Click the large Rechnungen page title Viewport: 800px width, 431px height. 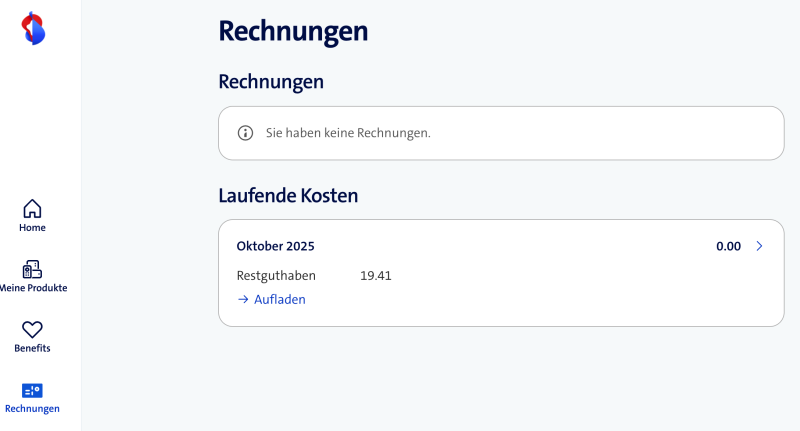click(293, 31)
